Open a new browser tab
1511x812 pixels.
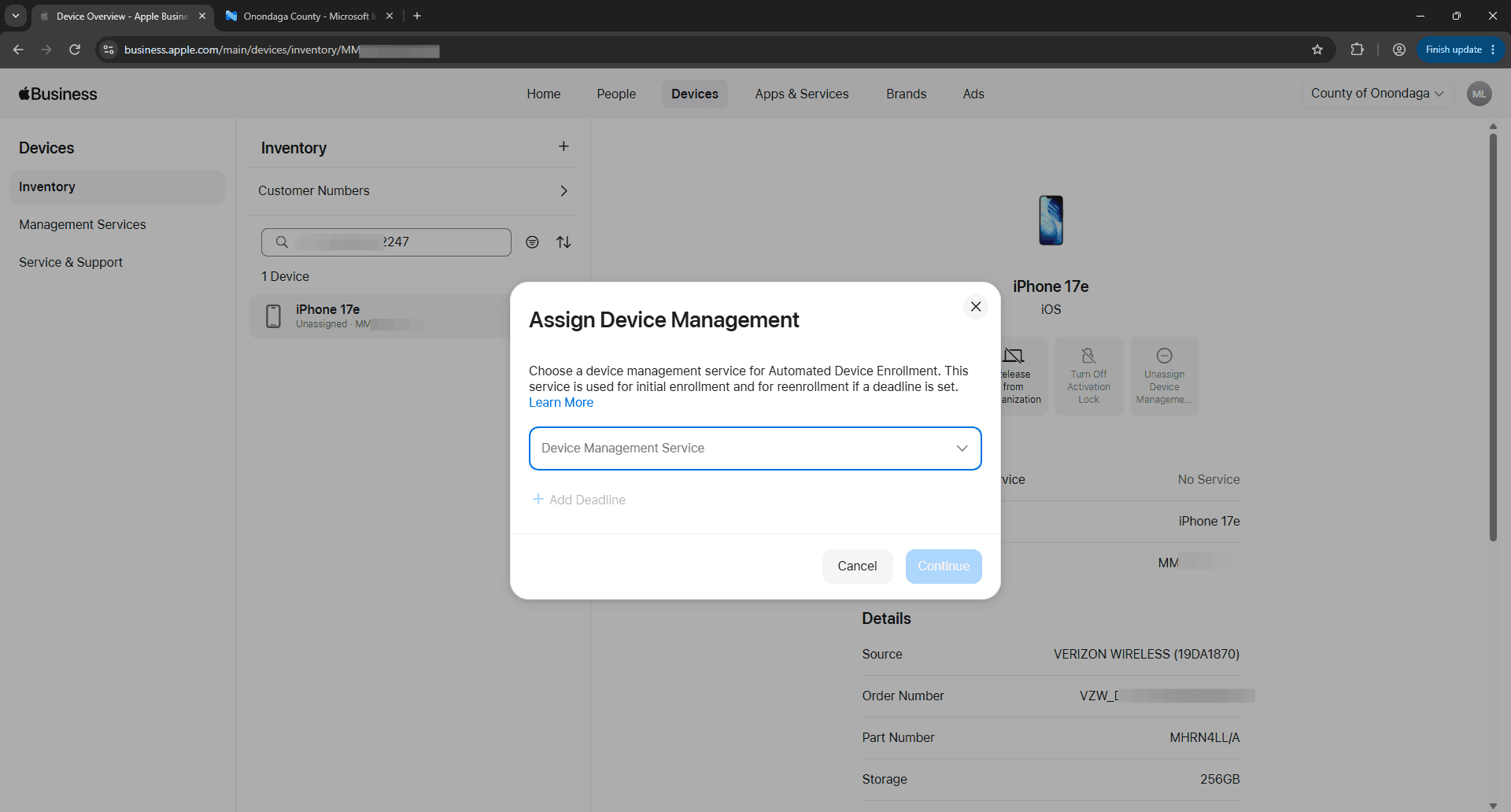point(417,16)
